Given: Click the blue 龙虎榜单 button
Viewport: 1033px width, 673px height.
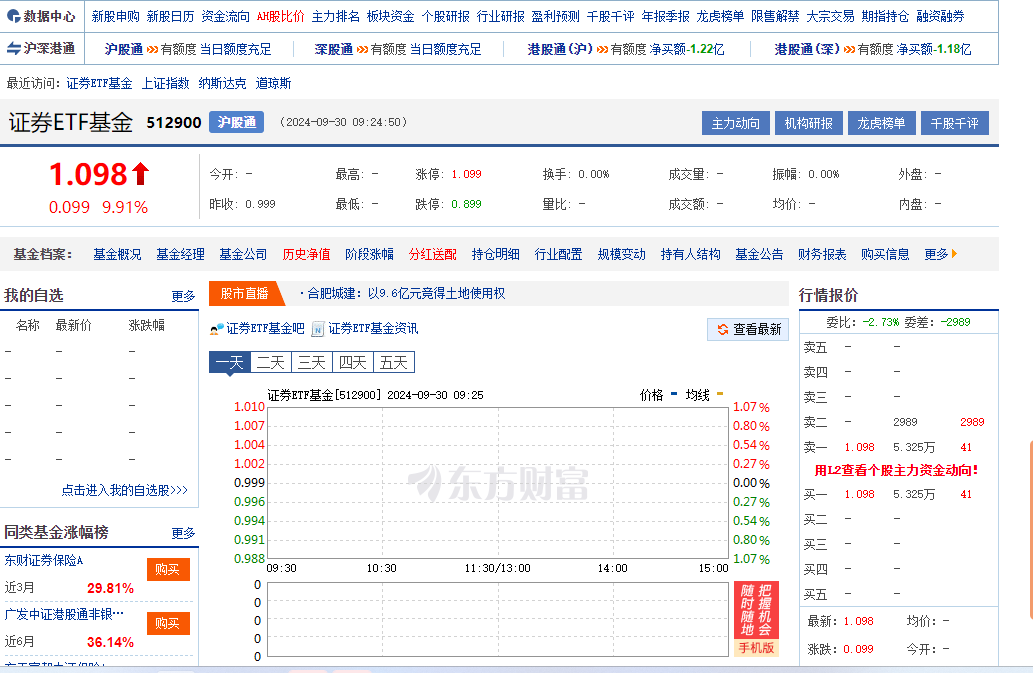Looking at the screenshot, I should point(881,123).
